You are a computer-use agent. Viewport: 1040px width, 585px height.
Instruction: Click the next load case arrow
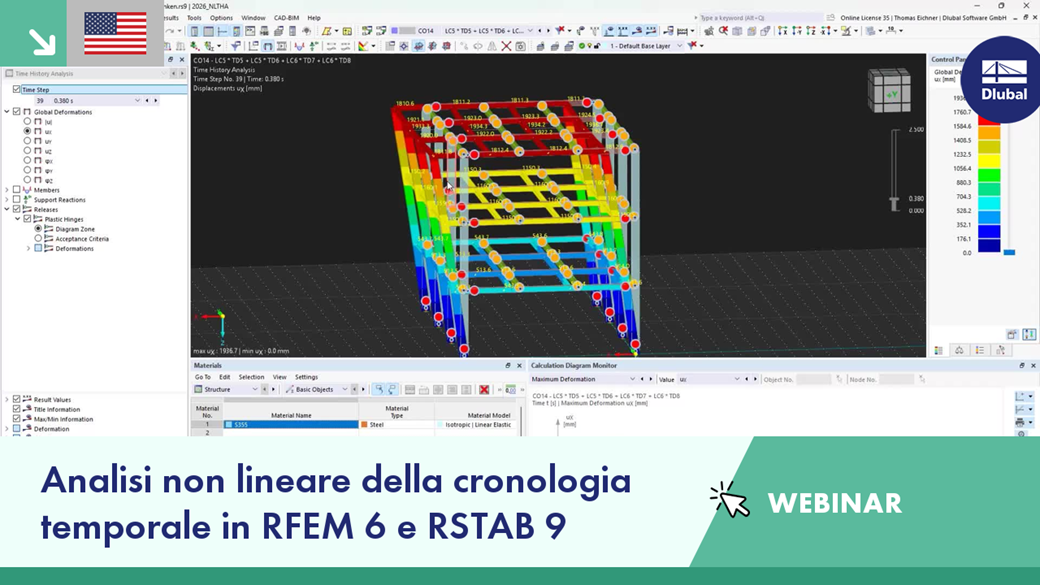click(x=548, y=31)
